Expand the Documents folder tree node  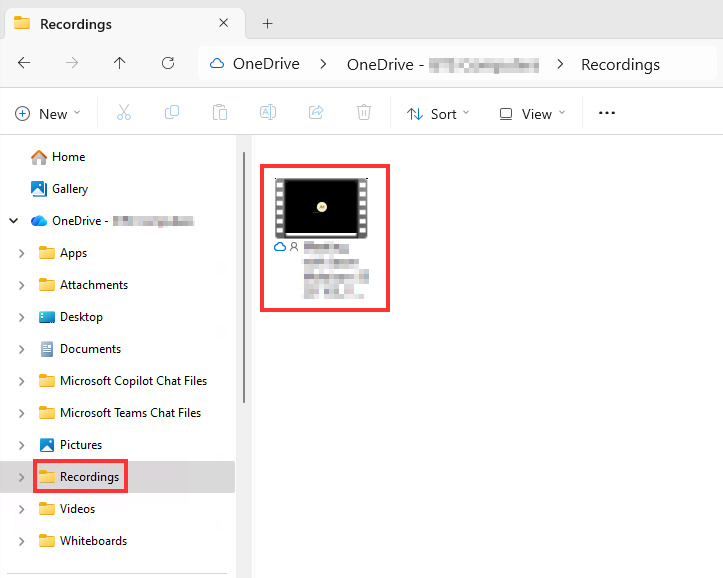tap(22, 349)
